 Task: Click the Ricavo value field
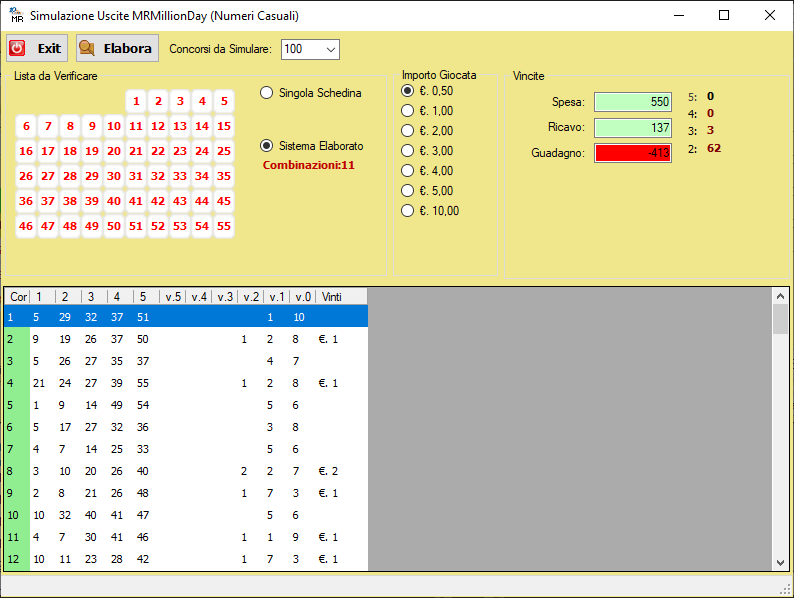point(633,128)
